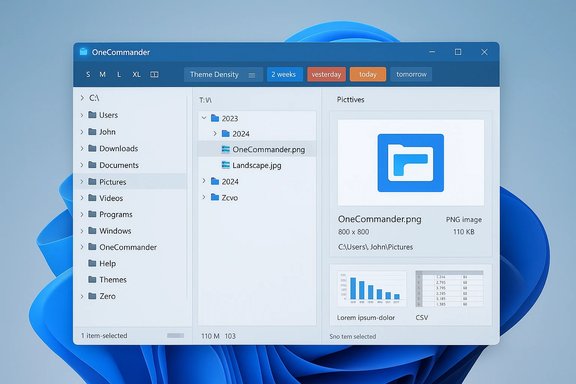576x384 pixels.
Task: Click the Users folder icon
Action: click(x=92, y=115)
